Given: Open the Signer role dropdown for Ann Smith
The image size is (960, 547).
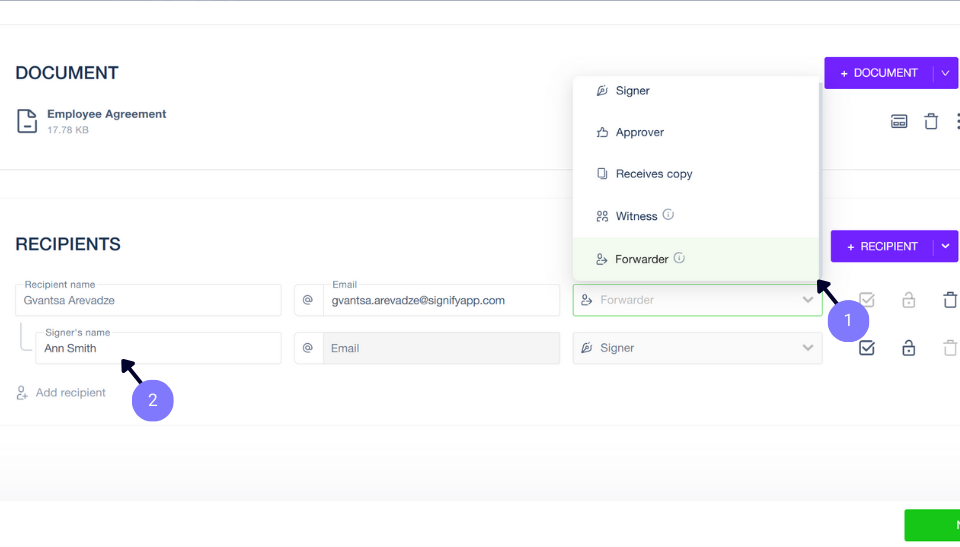Looking at the screenshot, I should coord(697,348).
